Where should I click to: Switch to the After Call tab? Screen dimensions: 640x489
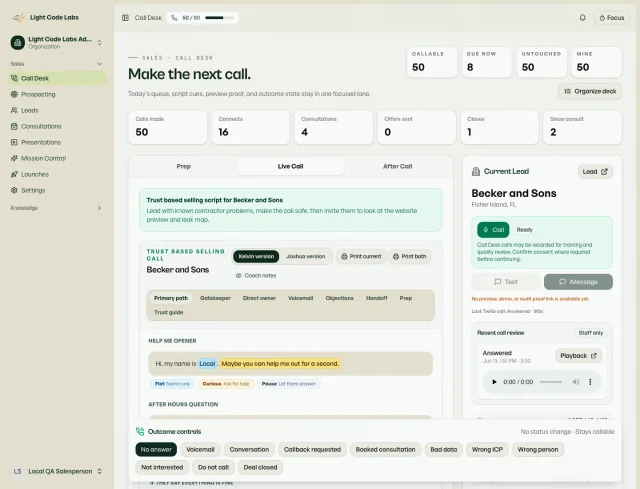398,167
